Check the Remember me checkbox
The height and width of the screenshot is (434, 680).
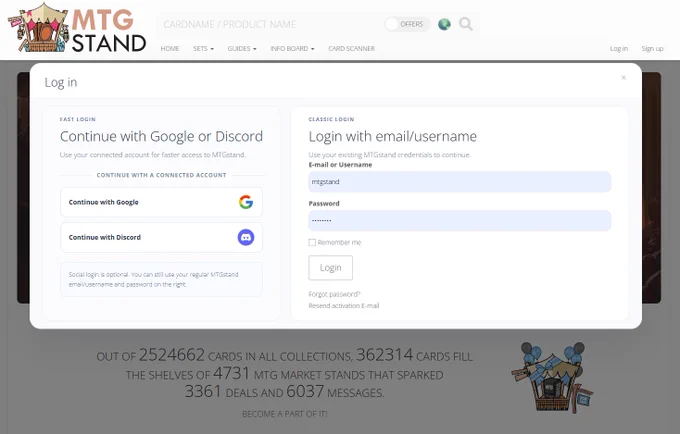tap(312, 242)
